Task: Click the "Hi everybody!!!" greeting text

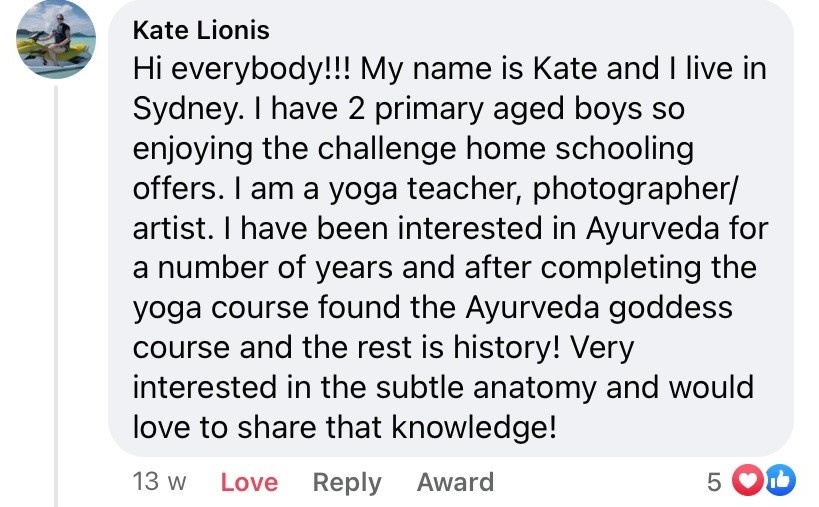Action: (x=244, y=70)
